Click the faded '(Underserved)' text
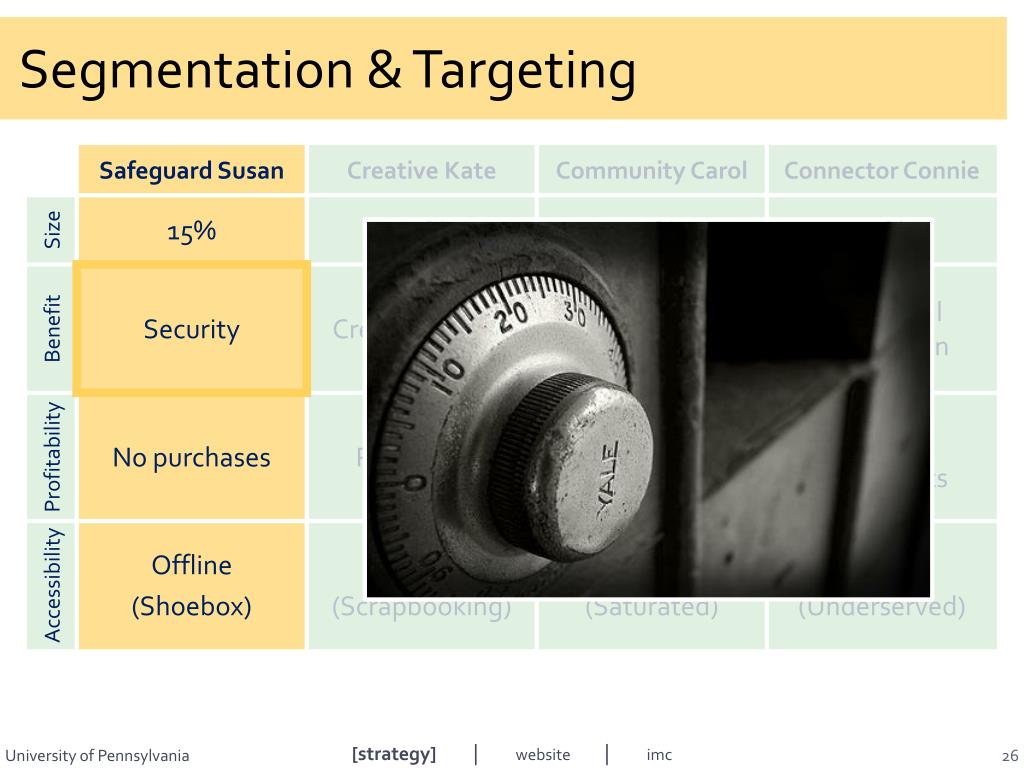 [x=882, y=607]
